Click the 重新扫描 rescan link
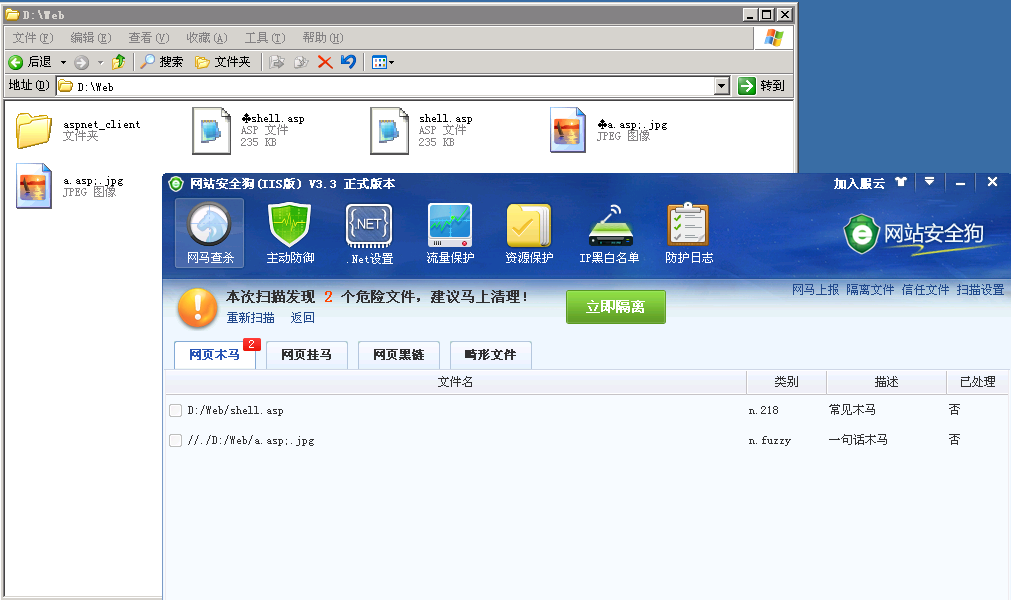This screenshot has width=1011, height=600. [250, 318]
